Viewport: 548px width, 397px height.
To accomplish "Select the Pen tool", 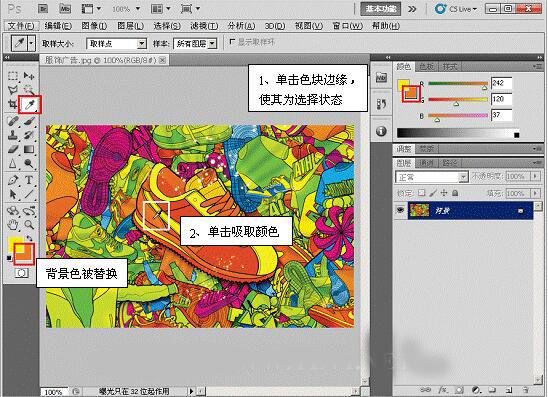I will (13, 180).
